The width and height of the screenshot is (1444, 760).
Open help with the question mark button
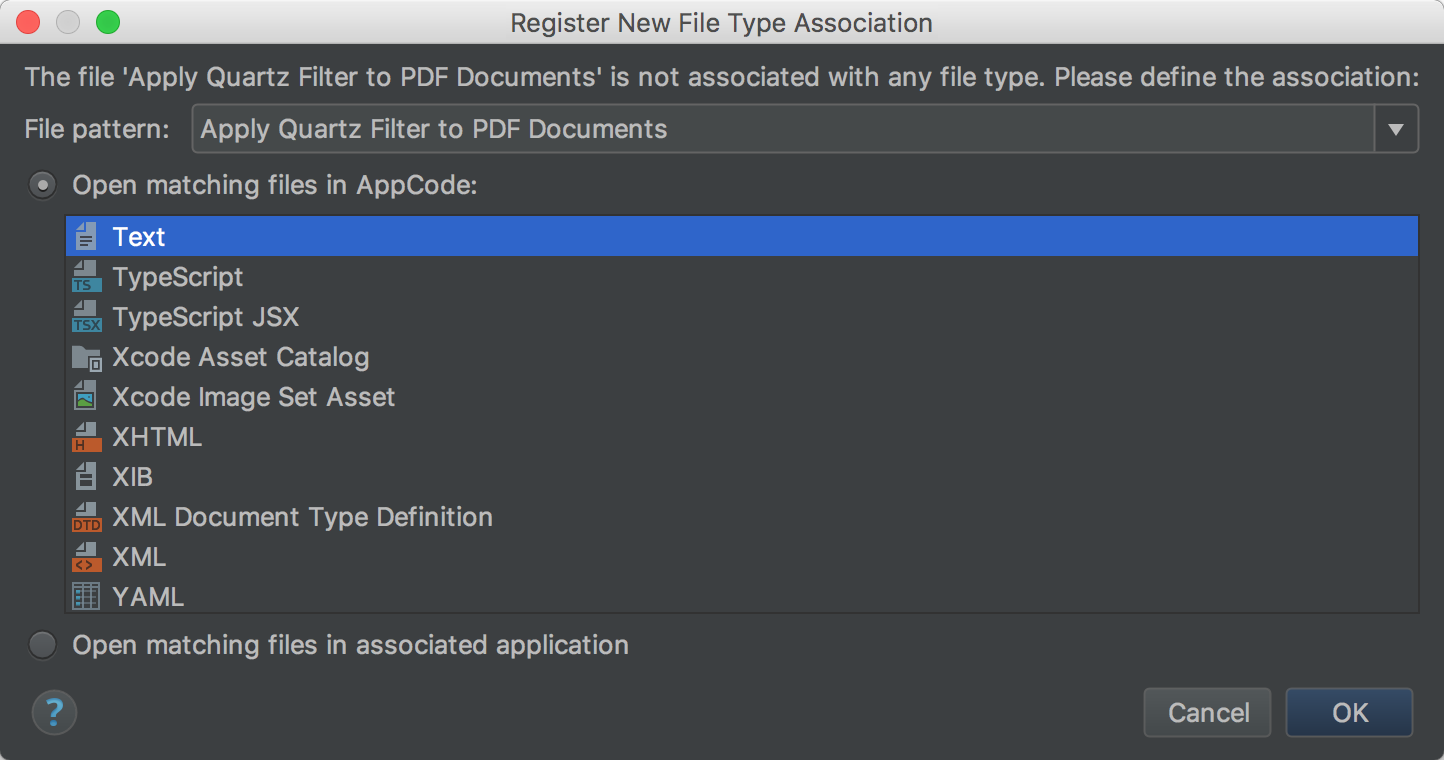click(x=54, y=713)
